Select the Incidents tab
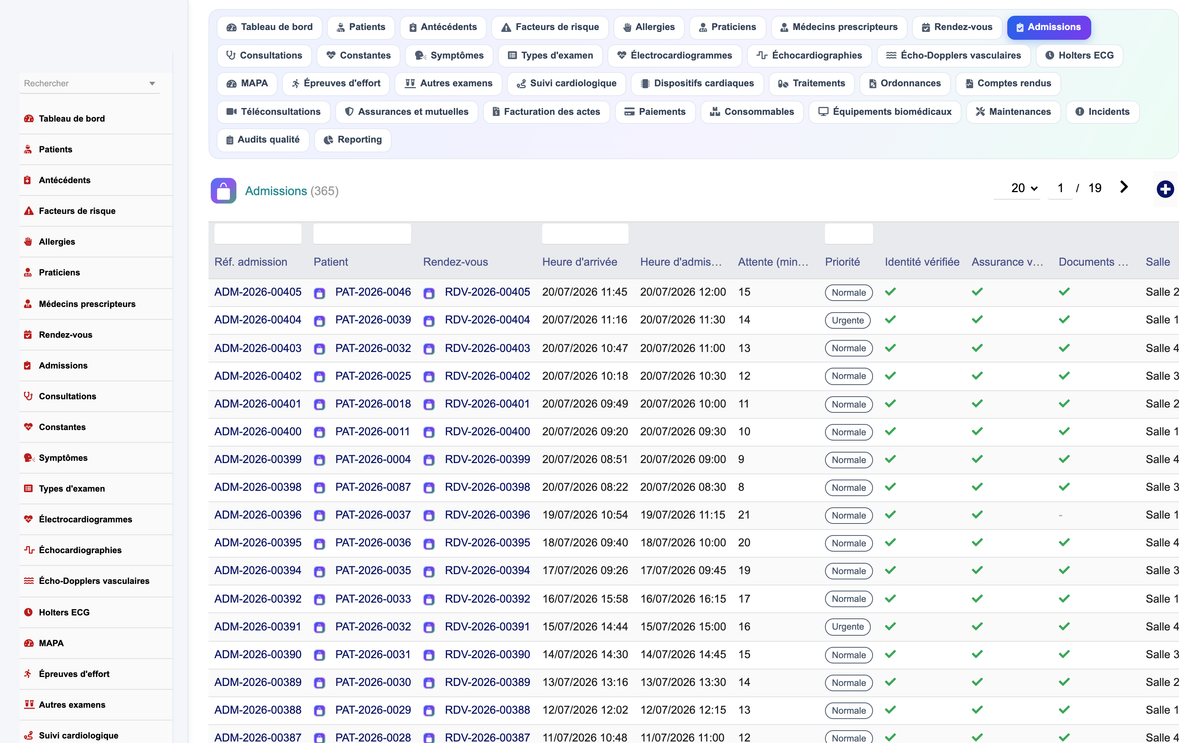1200x743 pixels. click(x=1102, y=112)
